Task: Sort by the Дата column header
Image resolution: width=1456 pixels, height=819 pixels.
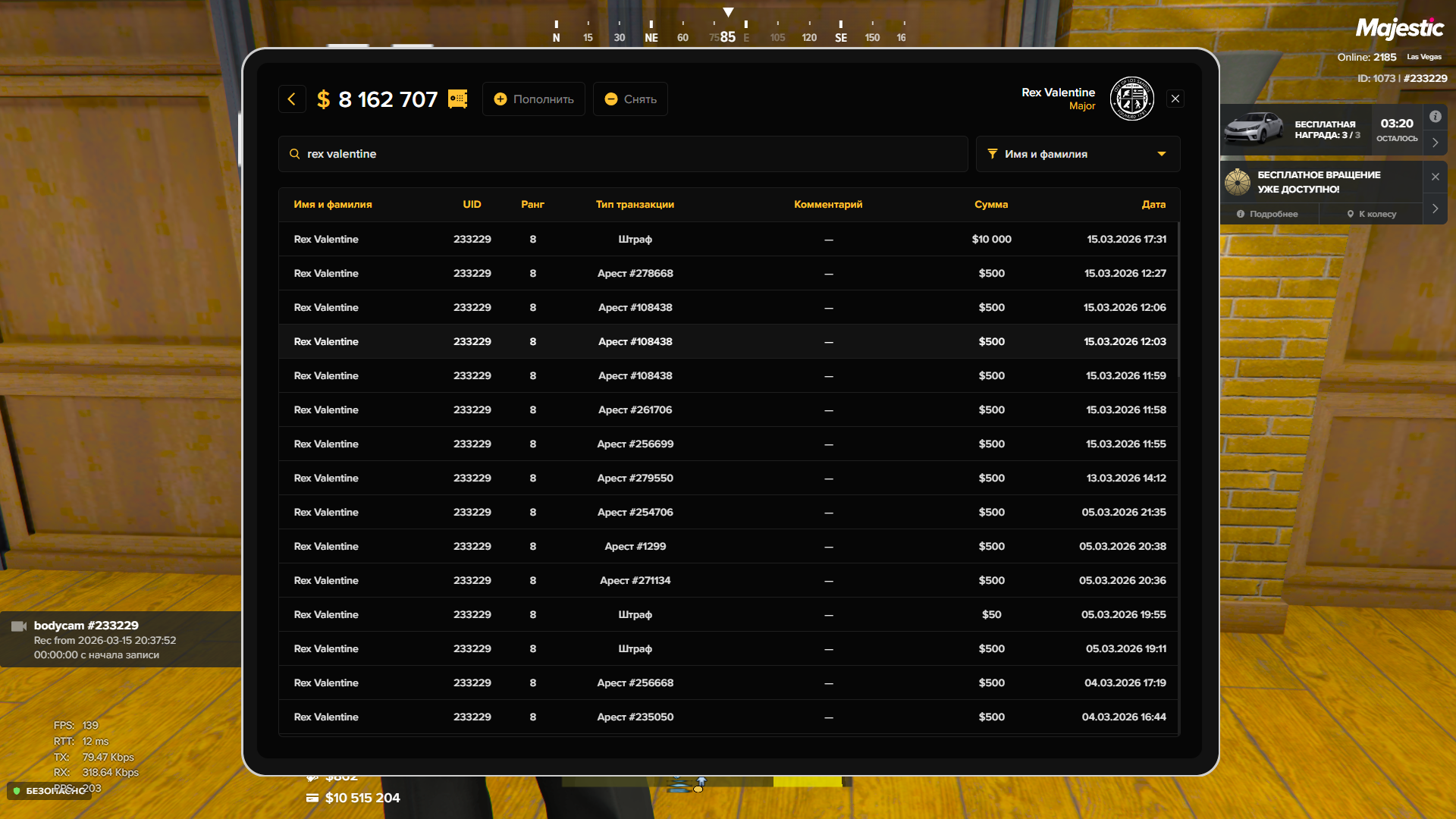Action: tap(1153, 204)
